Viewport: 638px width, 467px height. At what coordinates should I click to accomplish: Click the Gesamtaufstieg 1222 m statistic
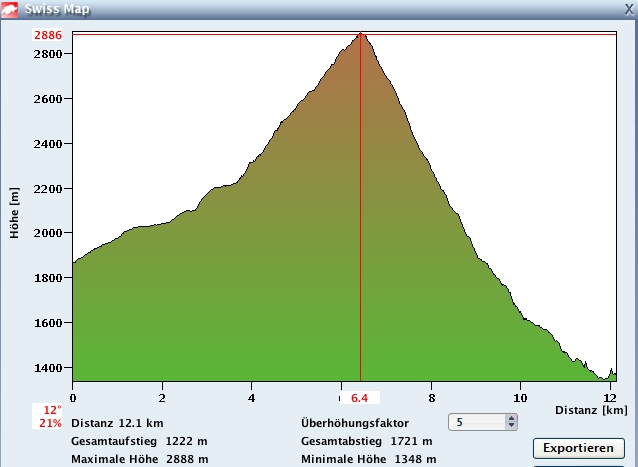[139, 441]
